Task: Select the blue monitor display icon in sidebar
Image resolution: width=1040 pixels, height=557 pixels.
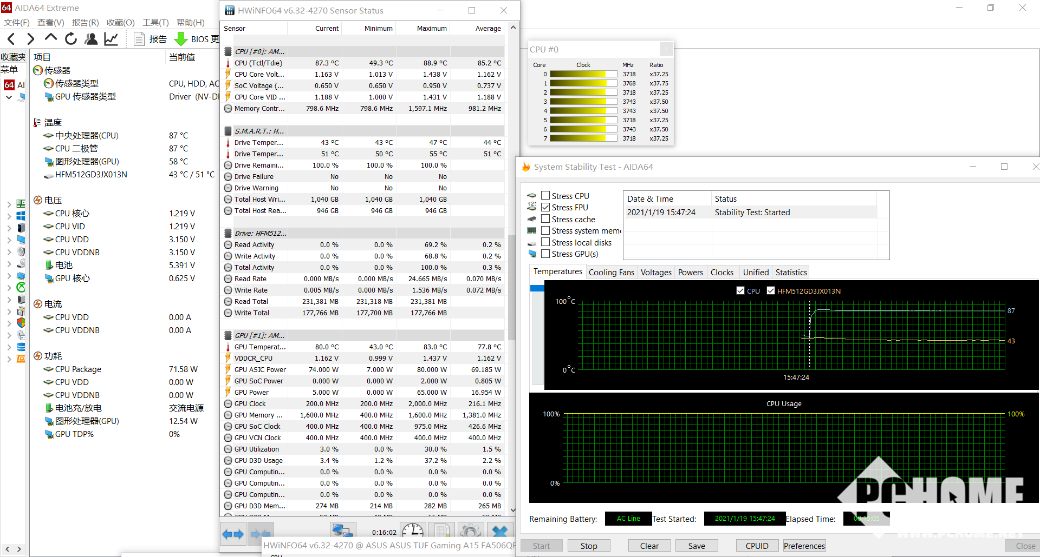Action: click(21, 239)
